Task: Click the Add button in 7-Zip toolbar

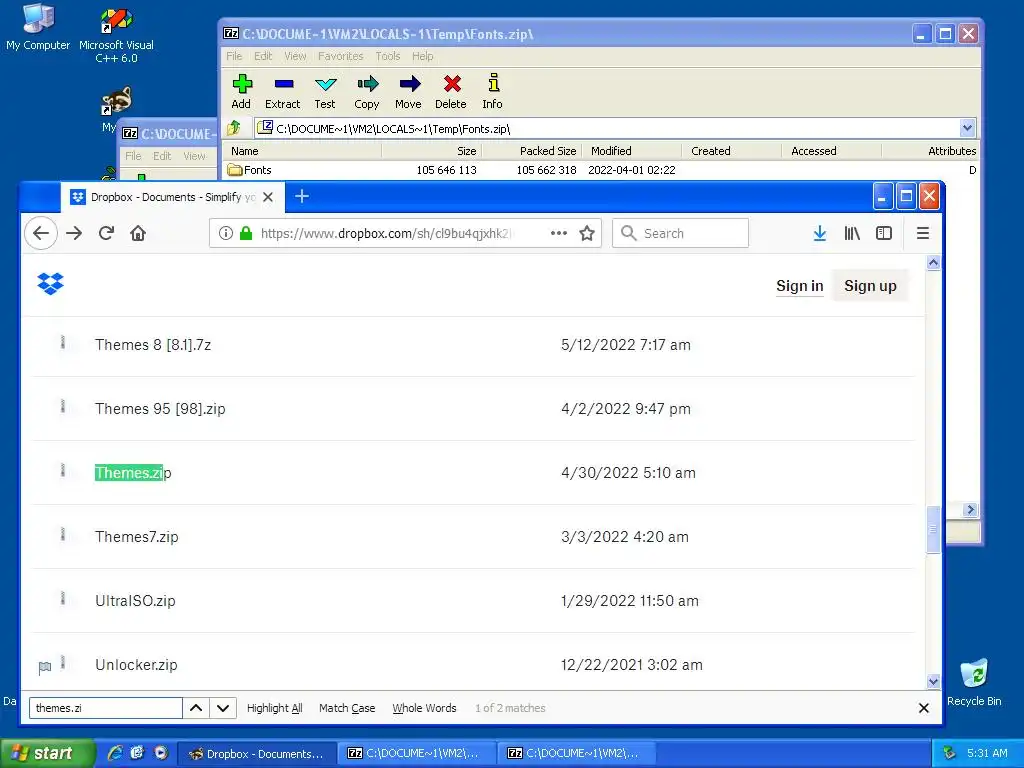Action: (241, 91)
